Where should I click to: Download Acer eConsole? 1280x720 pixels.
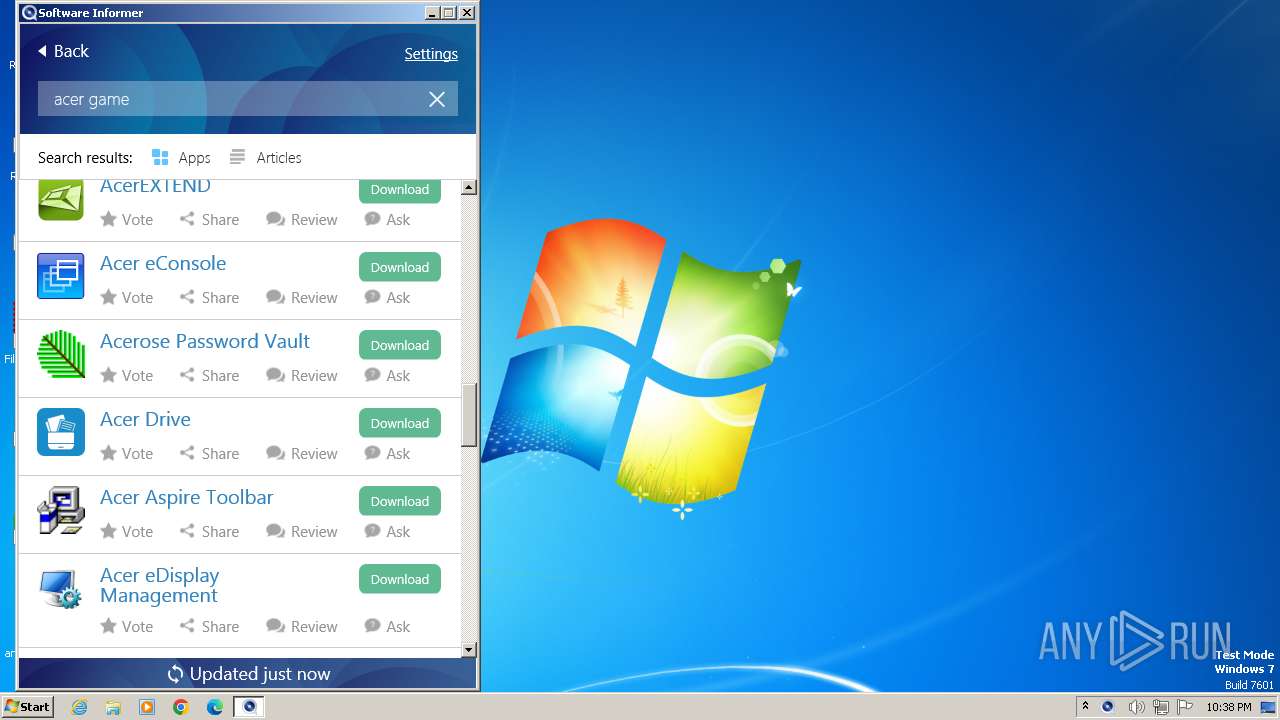click(x=400, y=267)
